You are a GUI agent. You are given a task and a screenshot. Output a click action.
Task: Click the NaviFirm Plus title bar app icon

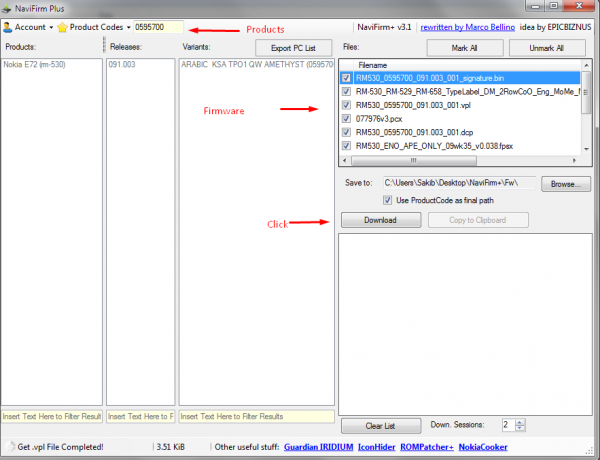[7, 8]
